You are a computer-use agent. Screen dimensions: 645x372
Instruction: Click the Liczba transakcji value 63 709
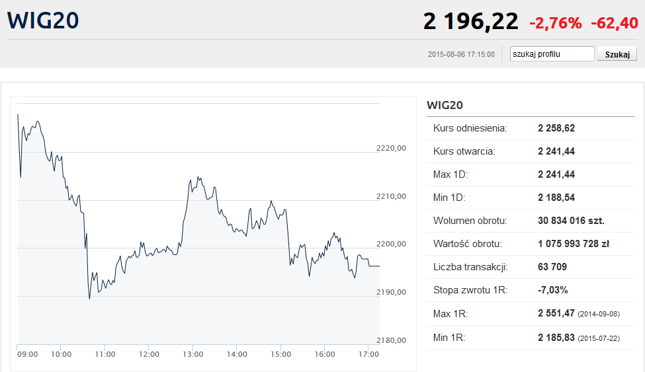[x=552, y=267]
